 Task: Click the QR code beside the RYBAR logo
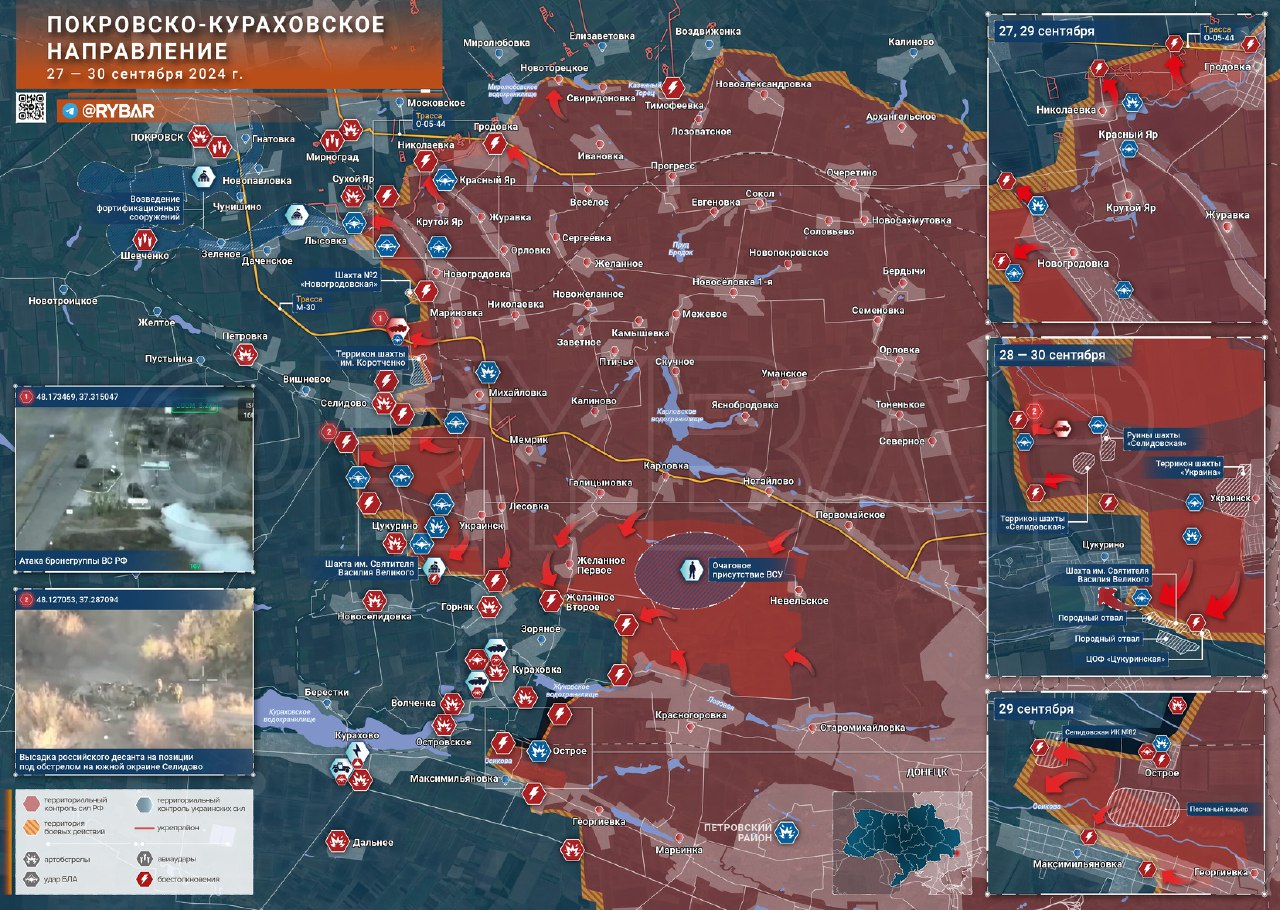pyautogui.click(x=31, y=107)
